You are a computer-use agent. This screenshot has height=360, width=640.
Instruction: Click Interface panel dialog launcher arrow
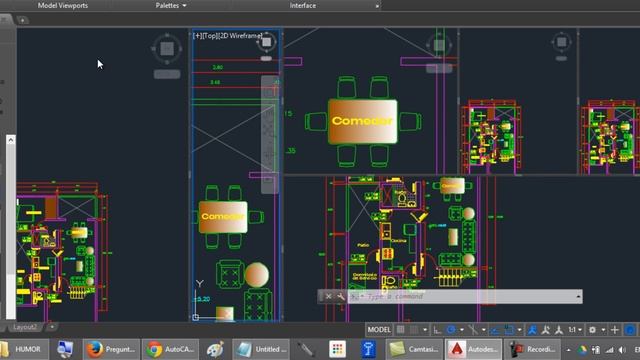377,6
